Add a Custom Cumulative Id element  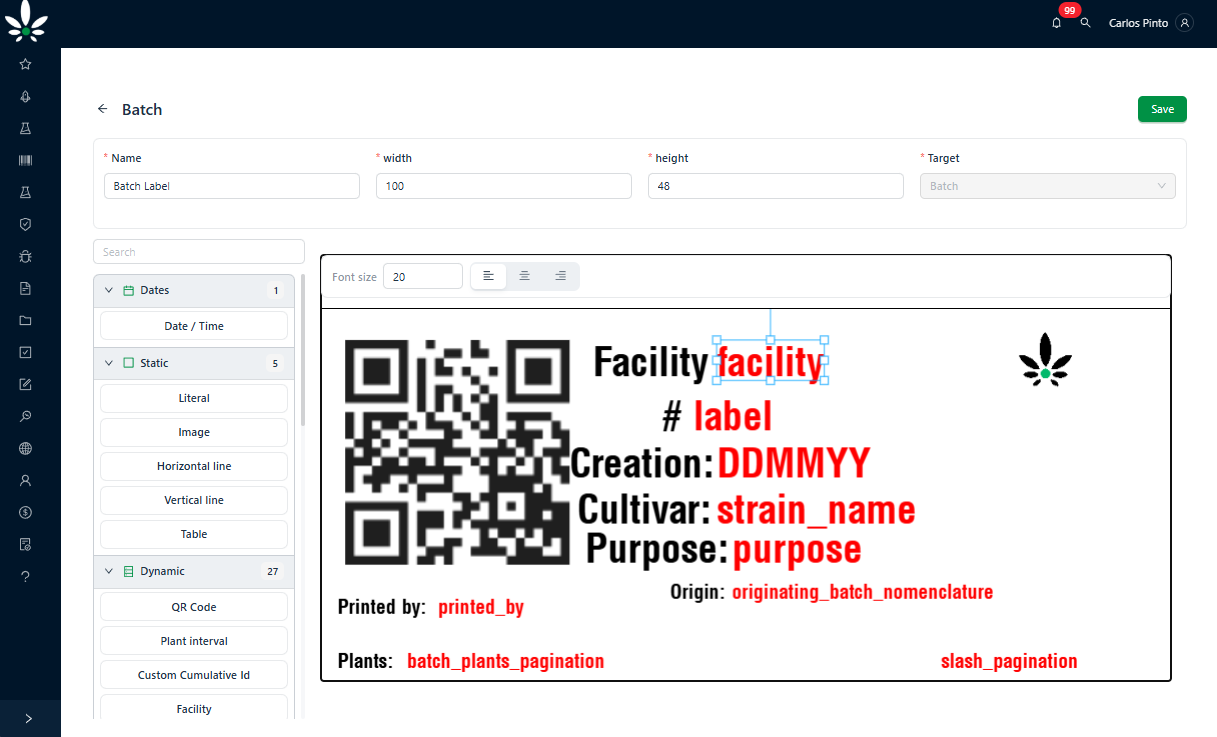click(194, 675)
